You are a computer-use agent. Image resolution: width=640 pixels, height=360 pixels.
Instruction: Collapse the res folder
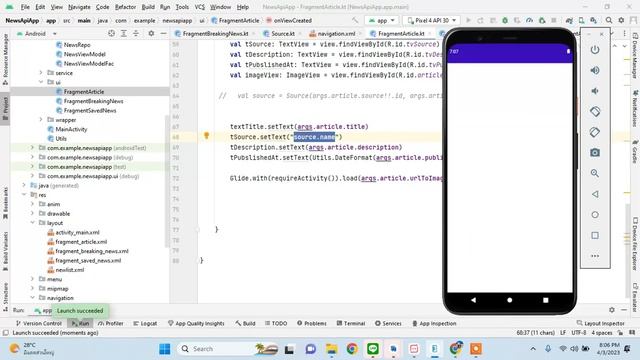[x=24, y=195]
